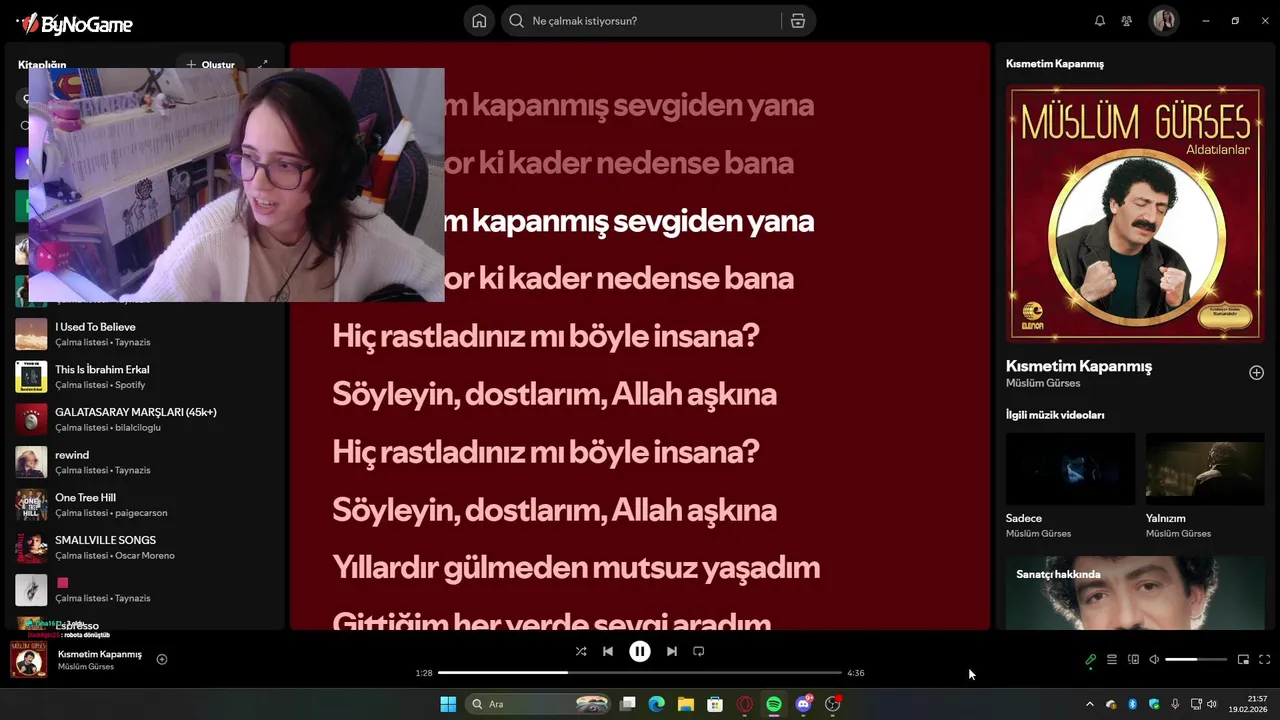Open the 'GALATASARAY MARŞLARI (45k+)' playlist
The height and width of the screenshot is (720, 1280).
pos(144,419)
